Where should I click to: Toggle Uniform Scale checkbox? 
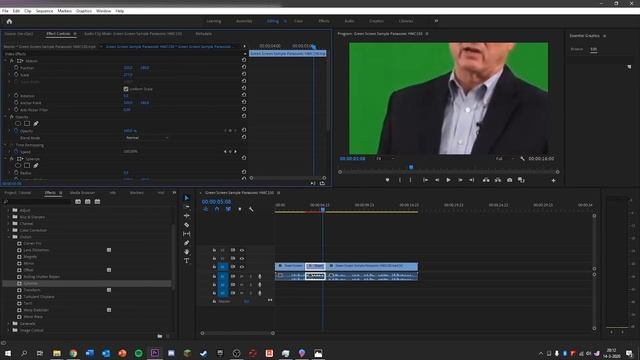pyautogui.click(x=126, y=89)
